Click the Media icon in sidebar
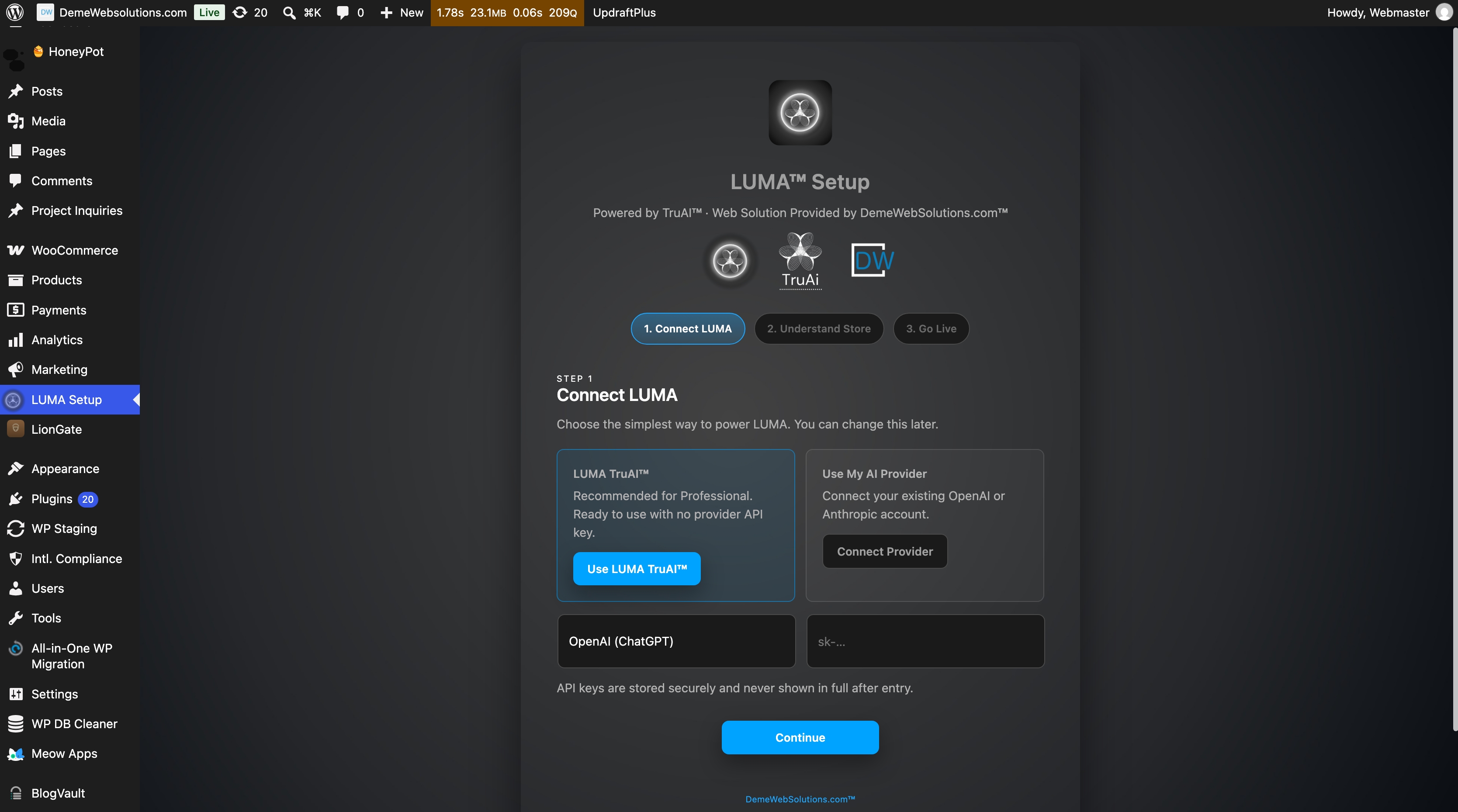Viewport: 1458px width, 812px height. (x=16, y=121)
